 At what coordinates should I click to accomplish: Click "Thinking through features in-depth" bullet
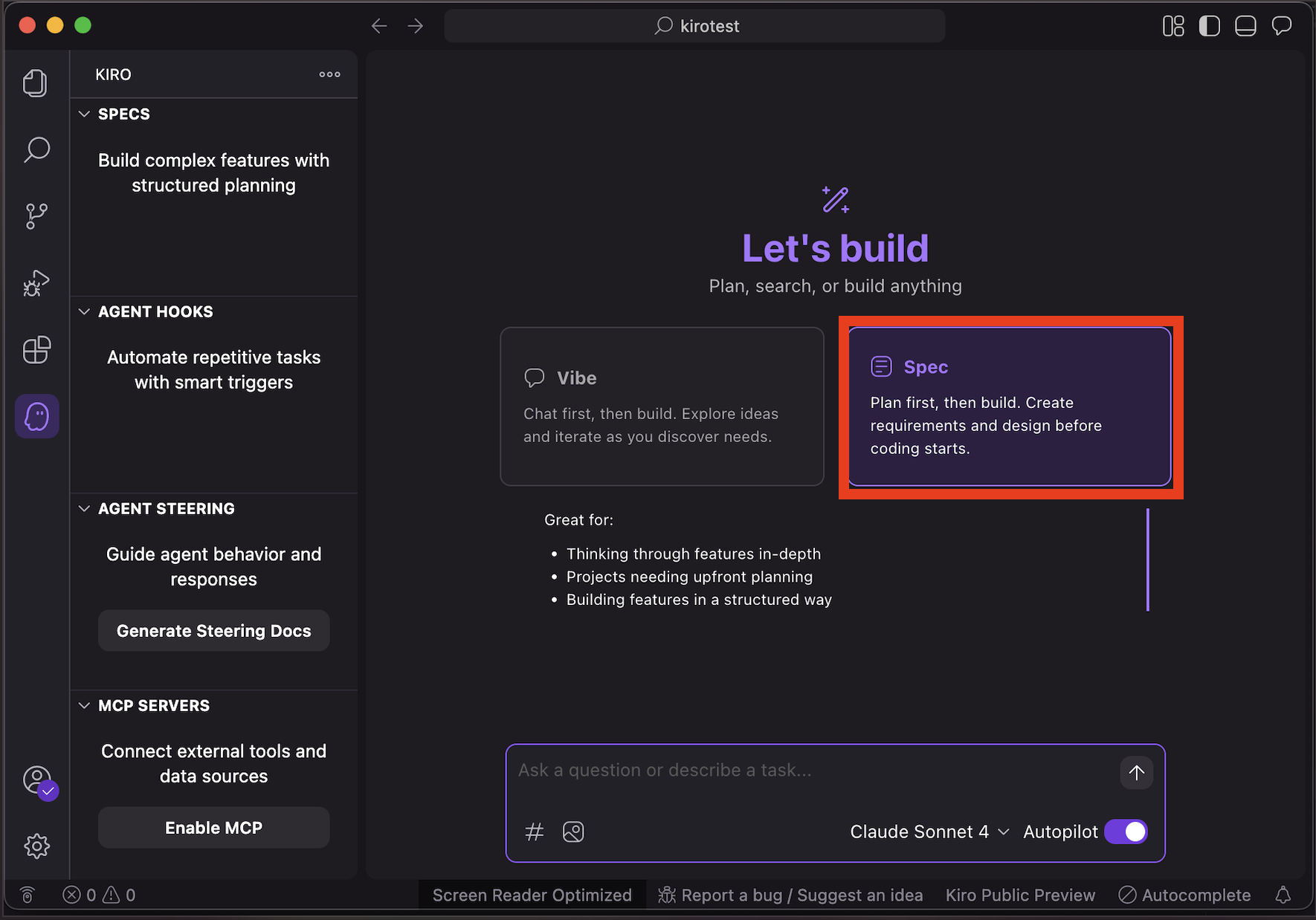click(694, 554)
